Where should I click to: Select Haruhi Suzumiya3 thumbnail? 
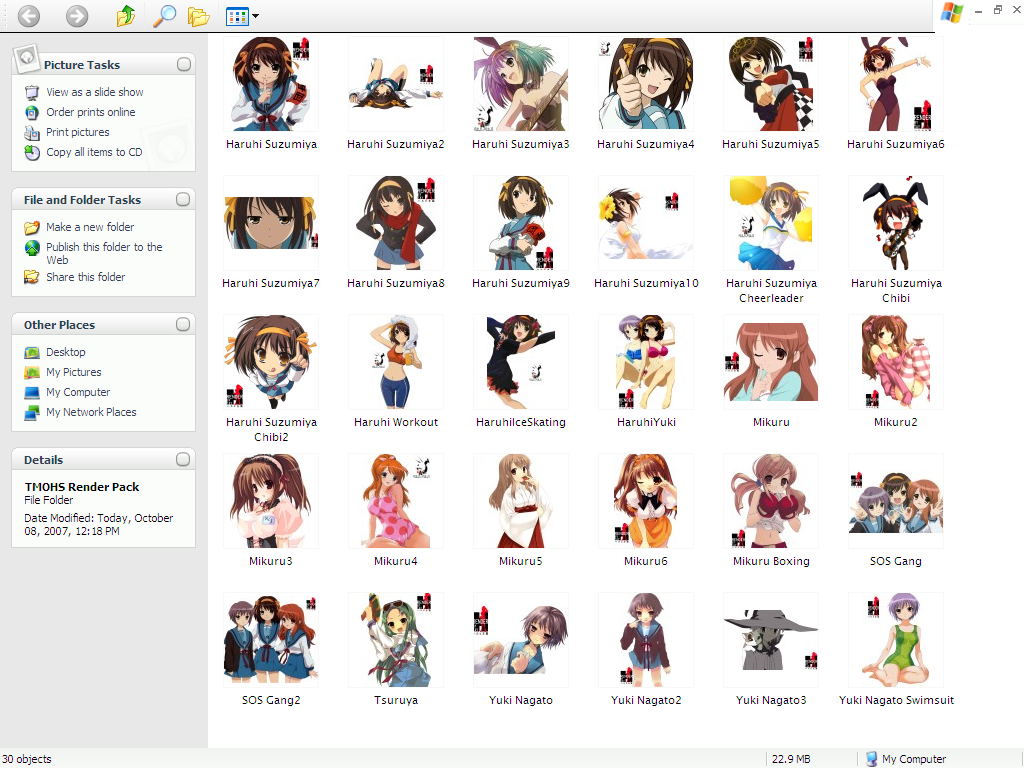520,84
